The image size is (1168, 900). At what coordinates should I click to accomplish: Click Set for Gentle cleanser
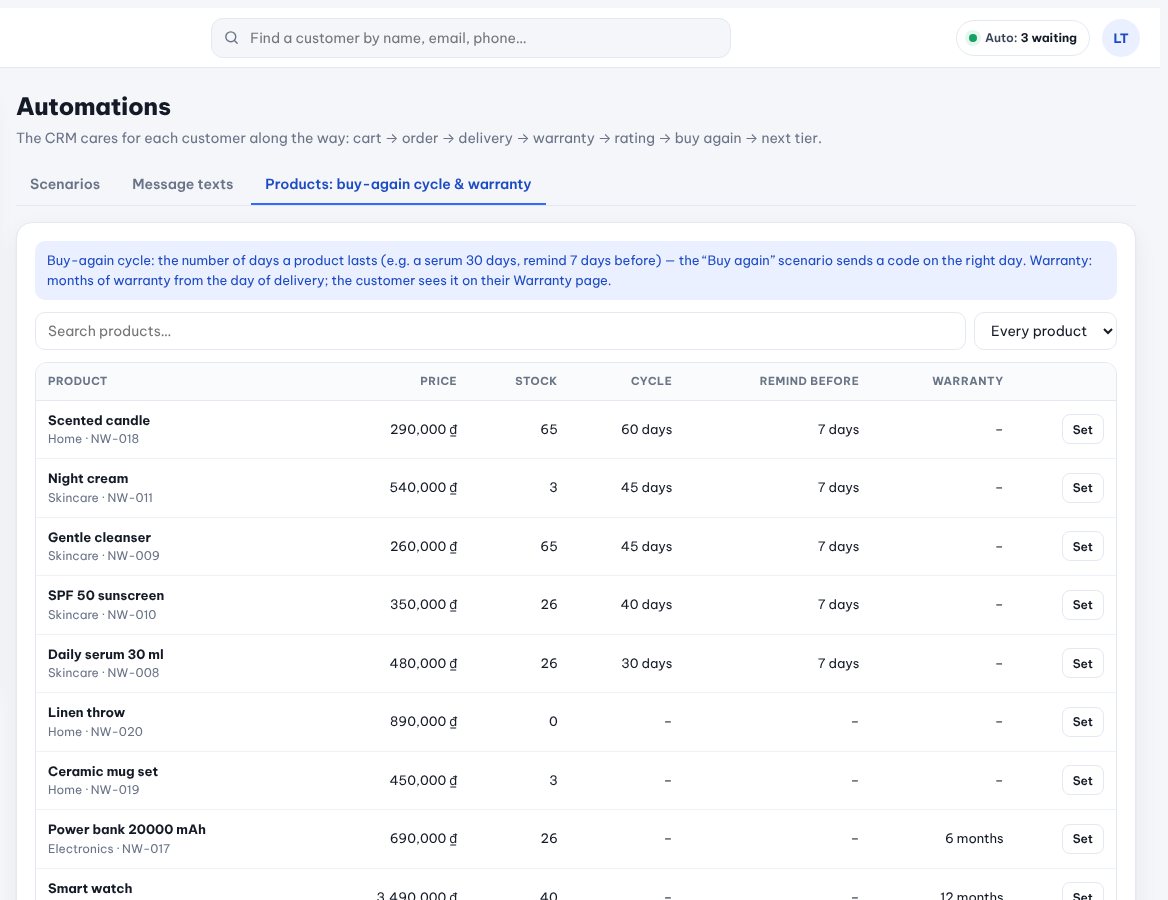[1082, 546]
